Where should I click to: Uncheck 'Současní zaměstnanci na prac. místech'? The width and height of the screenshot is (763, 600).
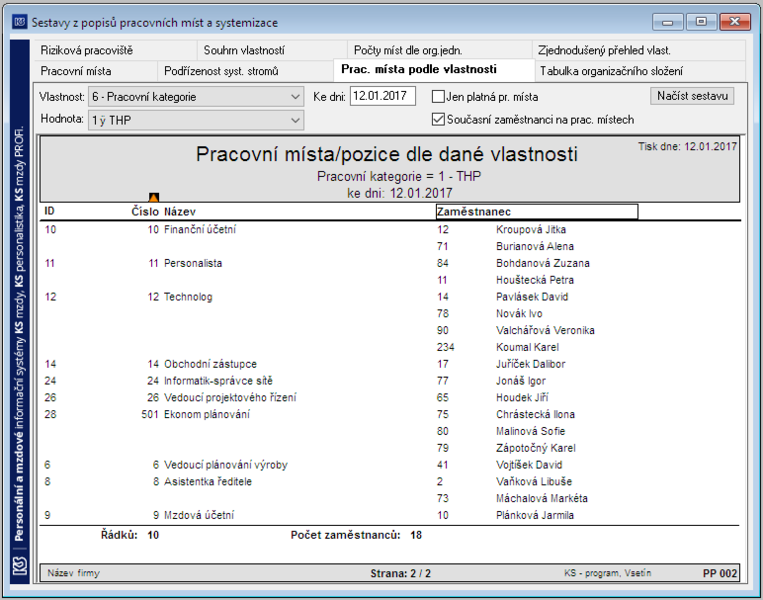[438, 119]
